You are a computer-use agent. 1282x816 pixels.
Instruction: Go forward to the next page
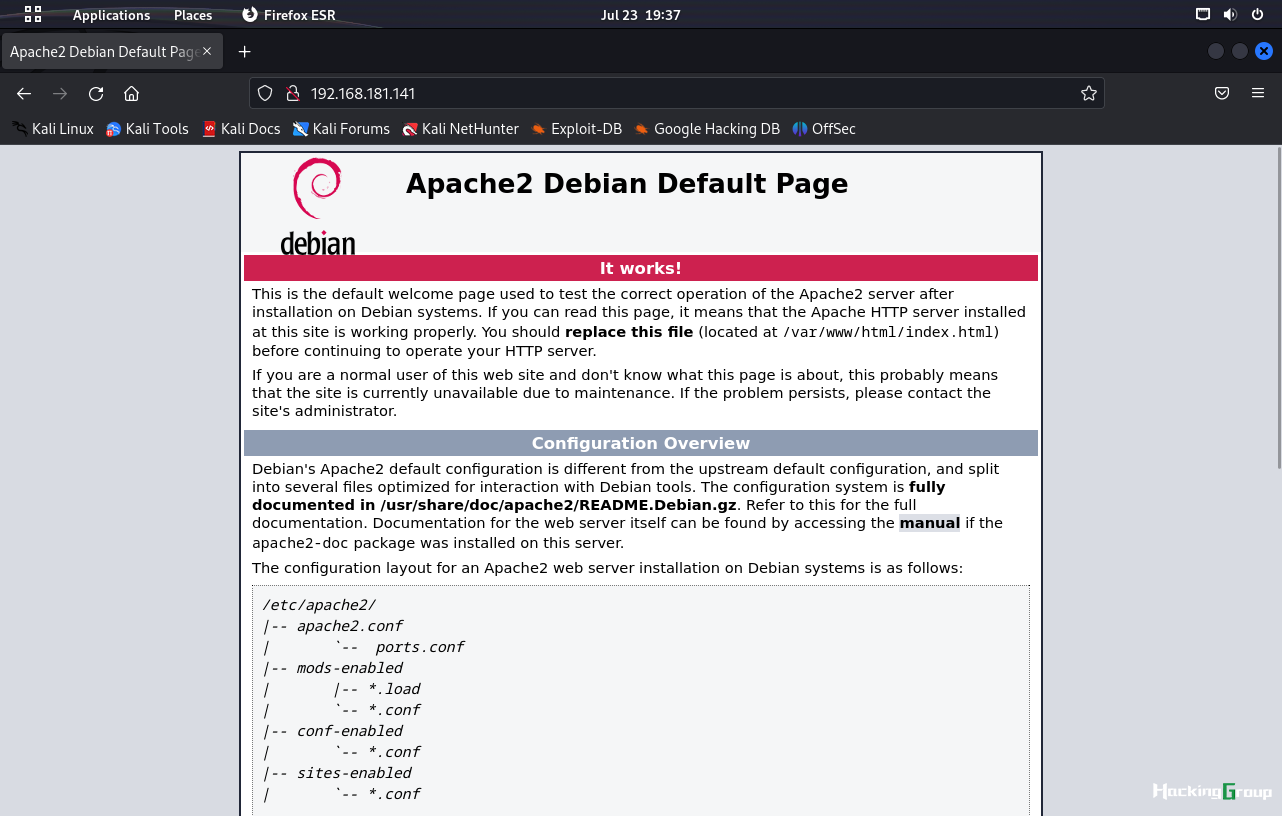point(60,93)
